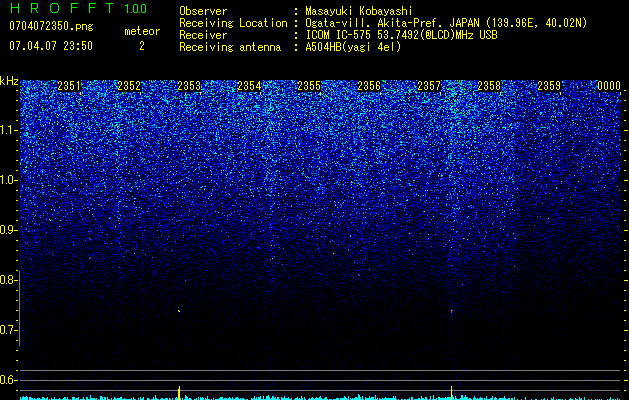Click the meteor count label
Viewport: 629px width, 400px height.
[142, 31]
